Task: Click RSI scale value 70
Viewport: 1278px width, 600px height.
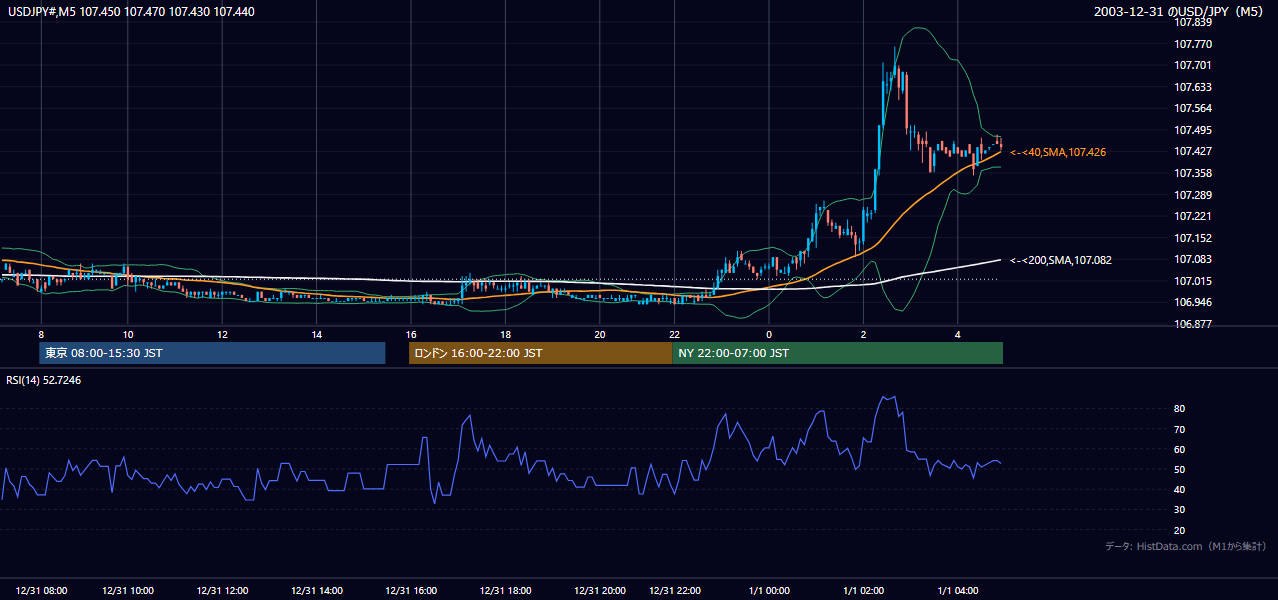Action: coord(1179,429)
